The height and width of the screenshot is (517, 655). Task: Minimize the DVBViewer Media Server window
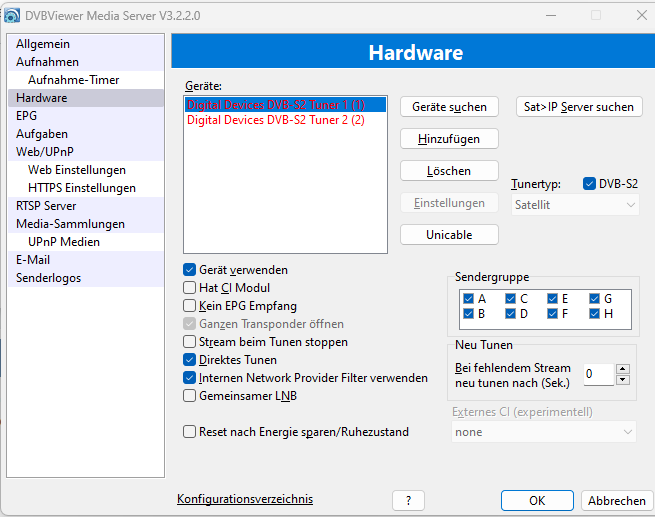[551, 15]
